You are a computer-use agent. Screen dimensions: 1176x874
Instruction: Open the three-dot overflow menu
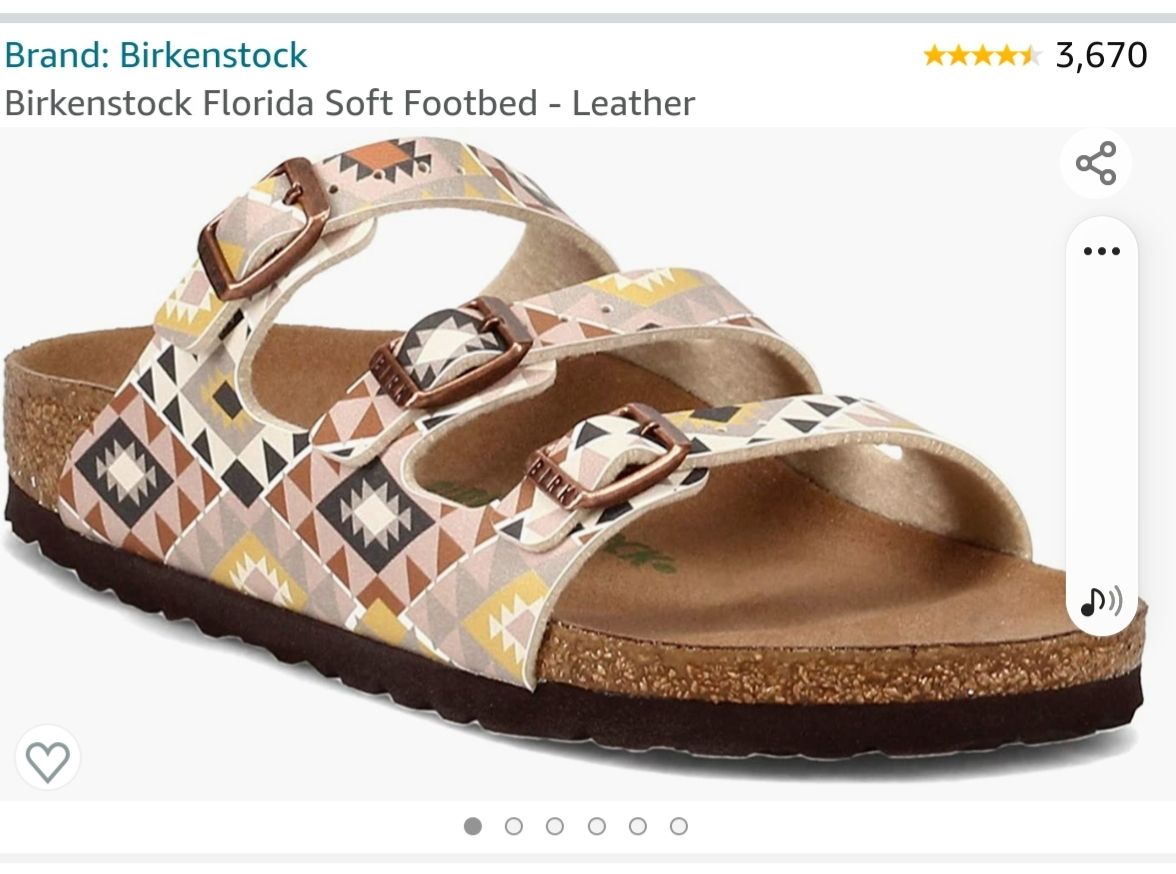point(1100,253)
